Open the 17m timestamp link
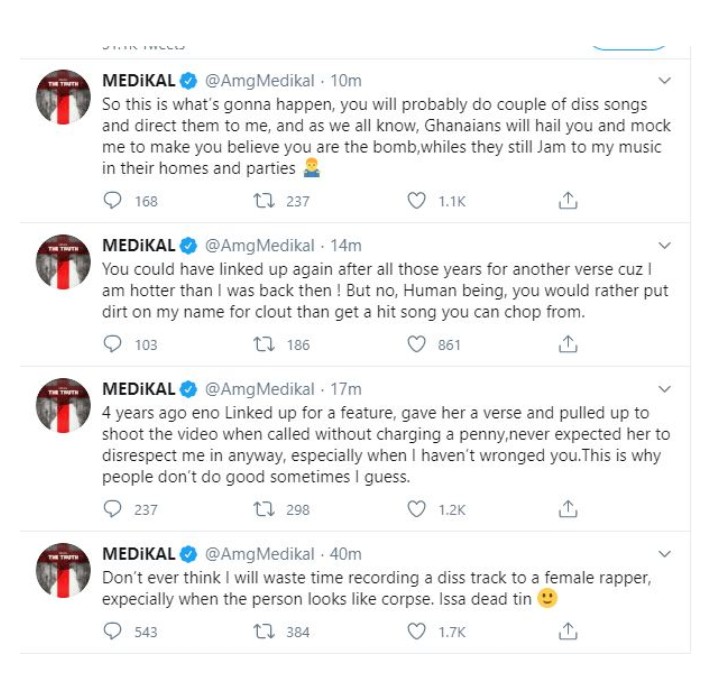The height and width of the screenshot is (693, 720). tap(345, 389)
